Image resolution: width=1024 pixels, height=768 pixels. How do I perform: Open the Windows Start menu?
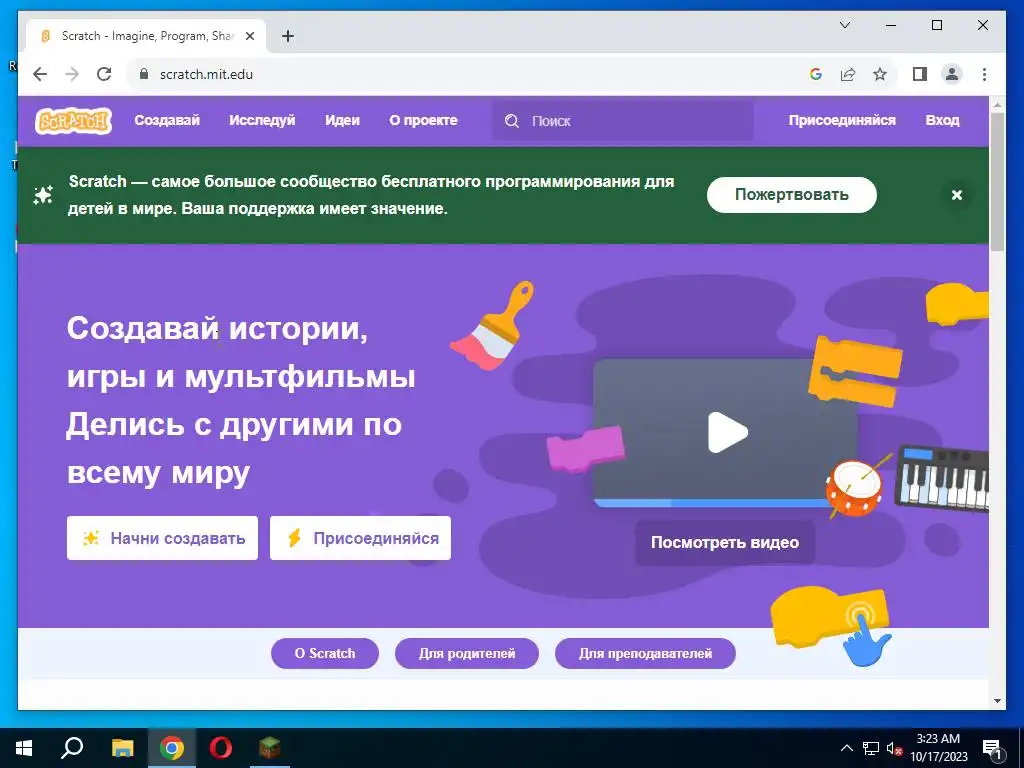24,748
